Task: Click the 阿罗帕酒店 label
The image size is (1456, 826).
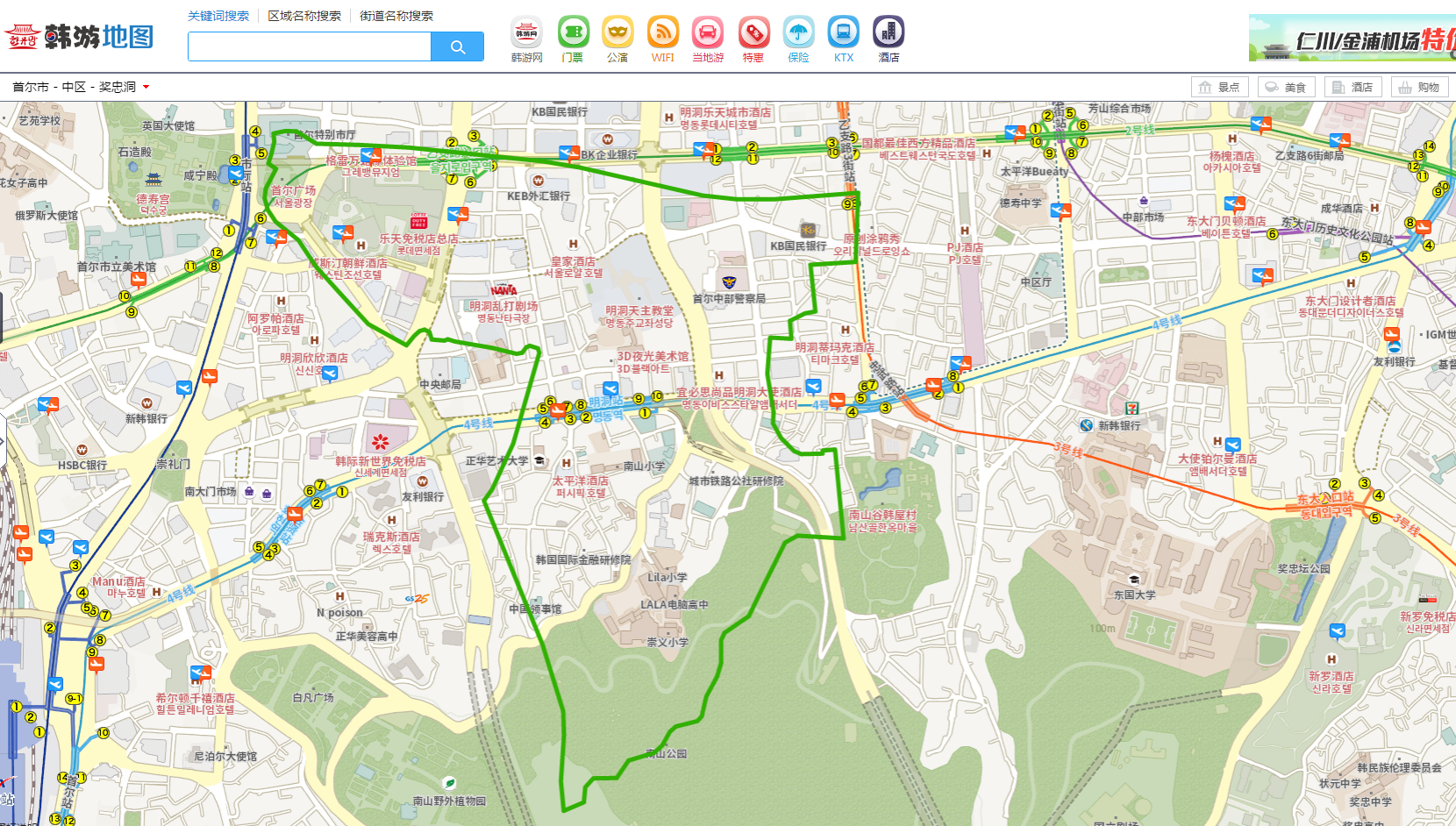Action: [275, 324]
